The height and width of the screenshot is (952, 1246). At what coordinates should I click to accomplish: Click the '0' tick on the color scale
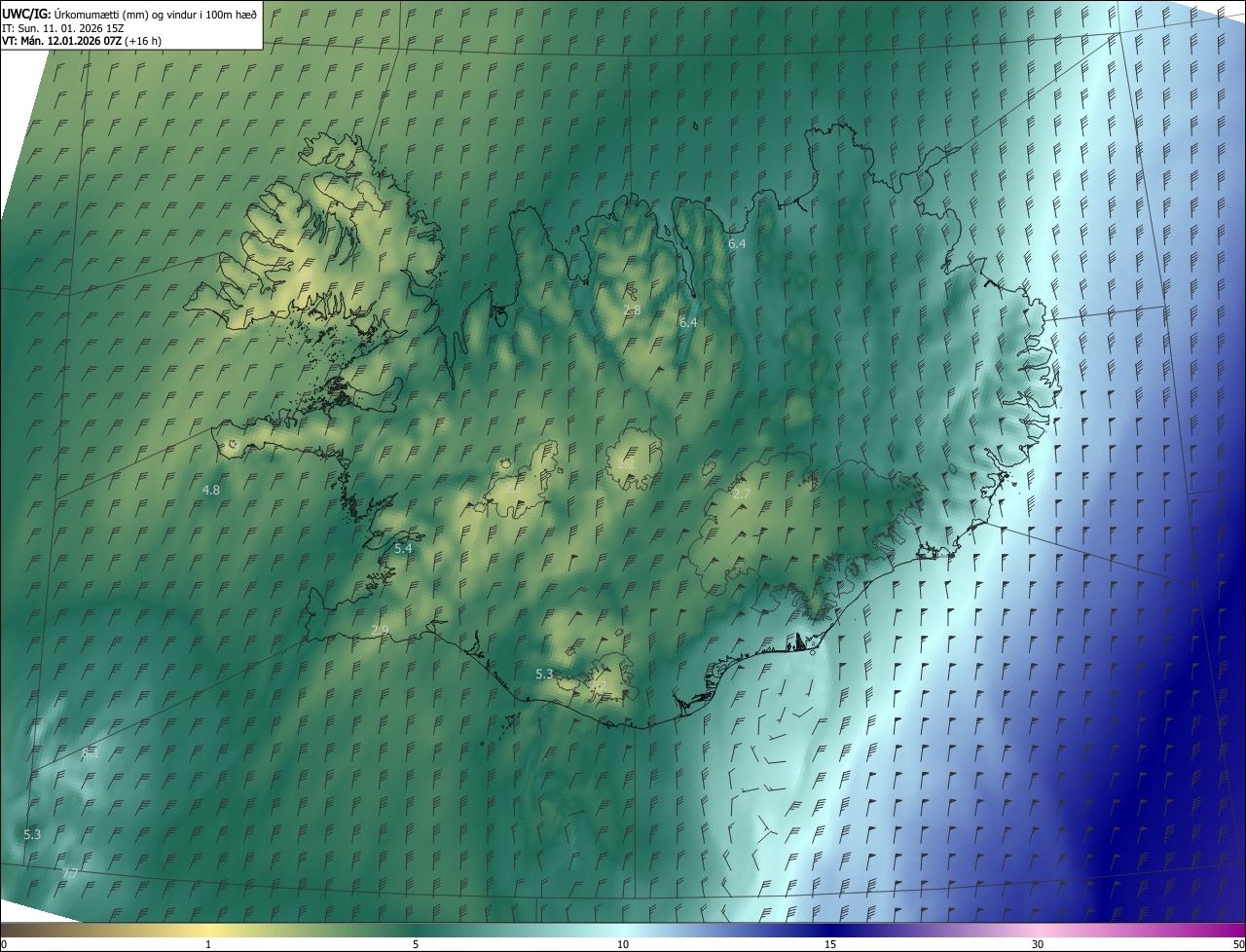coord(4,944)
